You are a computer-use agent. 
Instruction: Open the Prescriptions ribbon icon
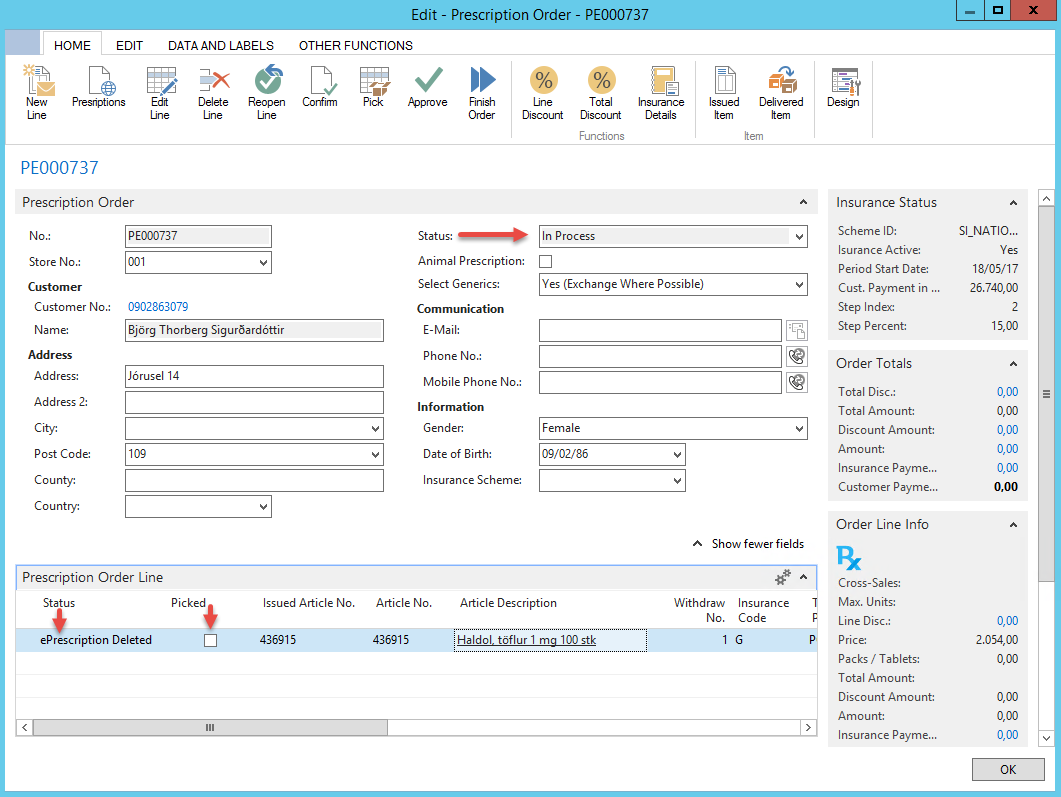click(x=99, y=84)
